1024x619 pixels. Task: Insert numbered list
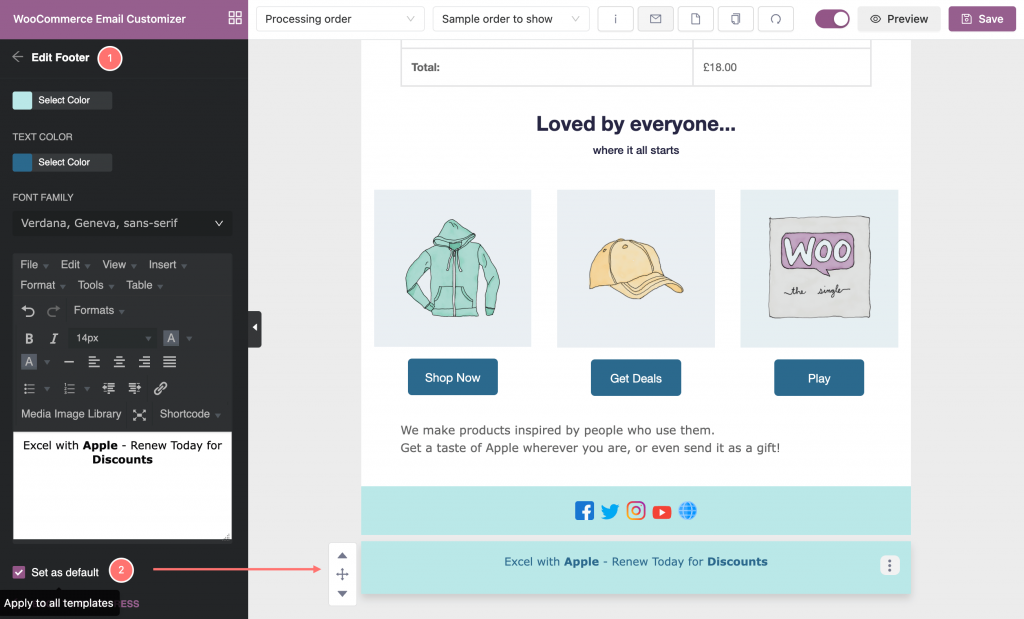(x=69, y=389)
